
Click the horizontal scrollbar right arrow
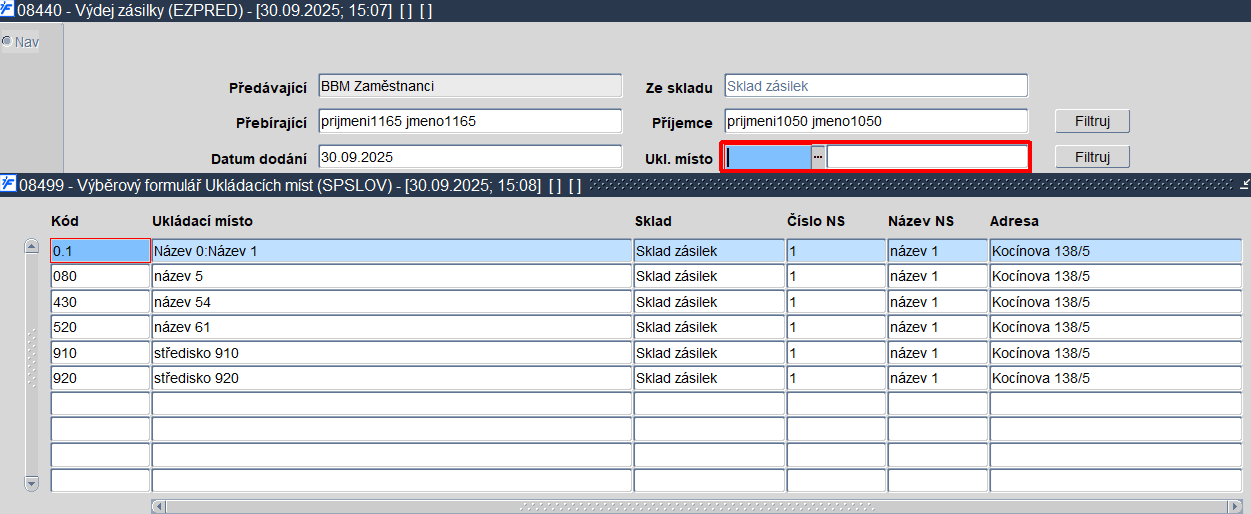coord(1235,506)
